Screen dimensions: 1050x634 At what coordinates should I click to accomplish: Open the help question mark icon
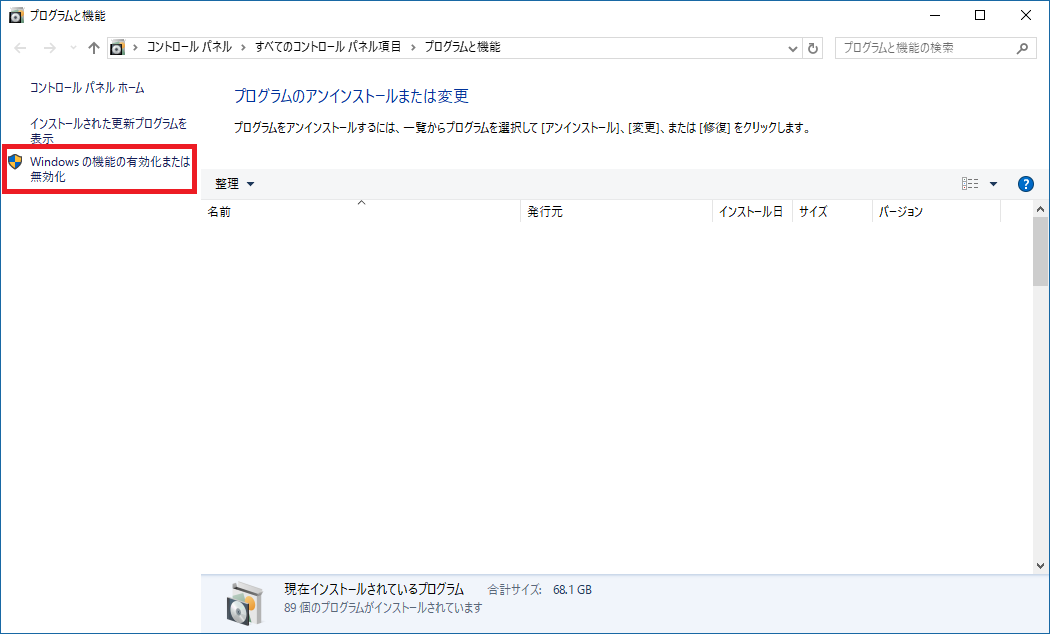coord(1025,184)
